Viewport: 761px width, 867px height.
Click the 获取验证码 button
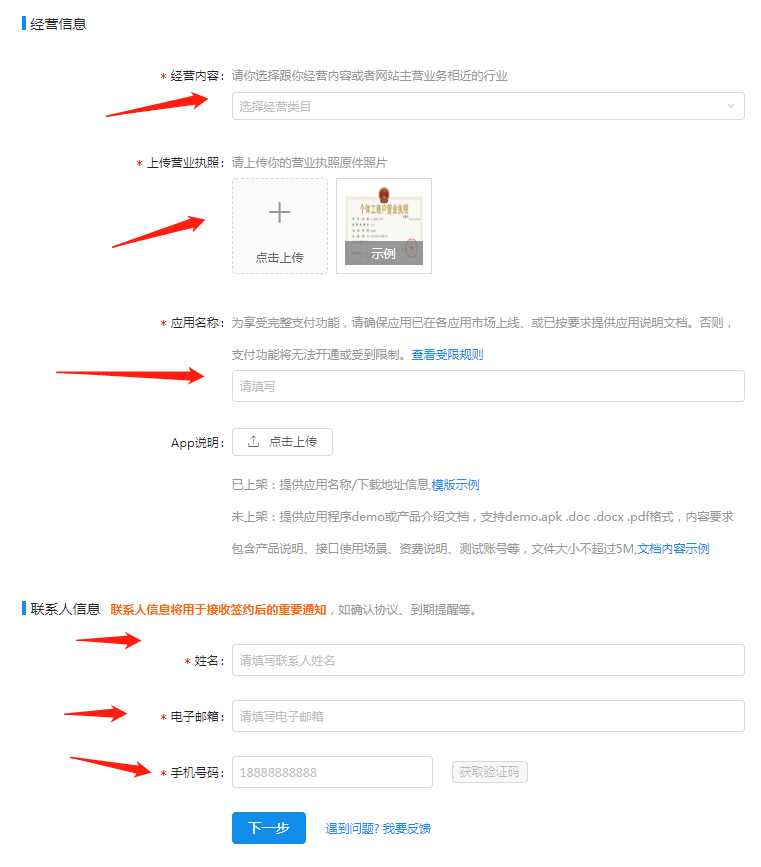tap(489, 772)
